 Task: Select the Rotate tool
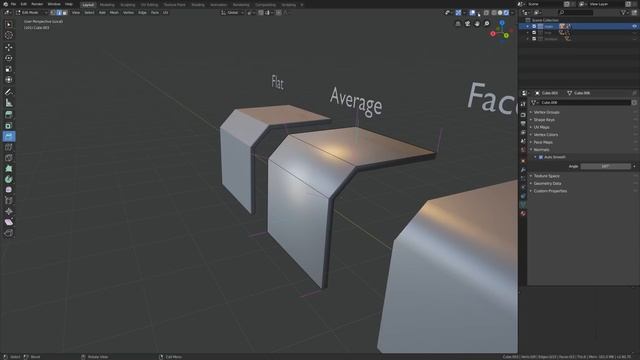coord(9,58)
